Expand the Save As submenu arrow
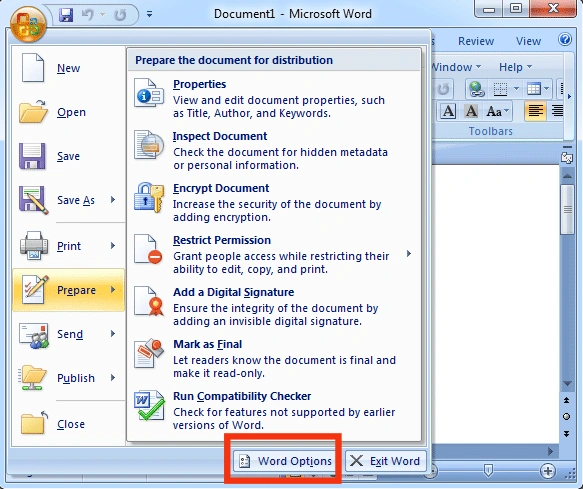Viewport: 583px width, 489px height. click(x=113, y=200)
